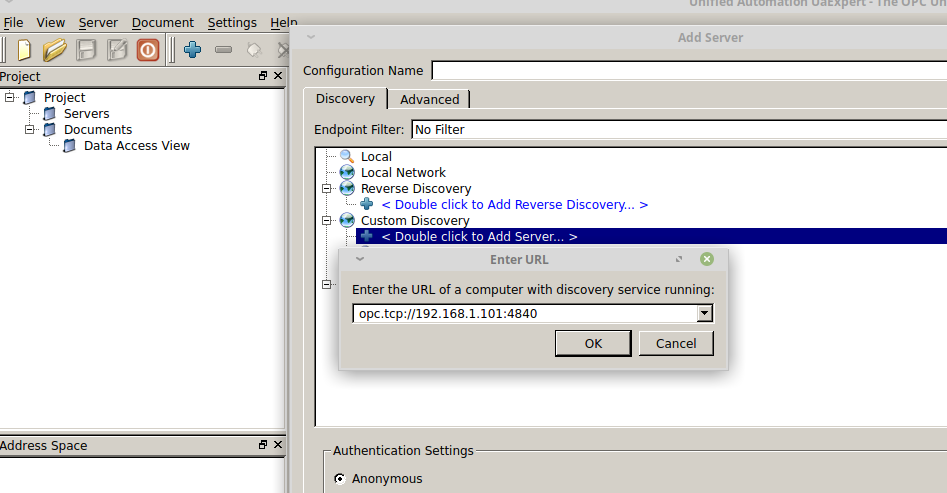Click the Open Project folder icon
947x493 pixels.
coord(55,49)
